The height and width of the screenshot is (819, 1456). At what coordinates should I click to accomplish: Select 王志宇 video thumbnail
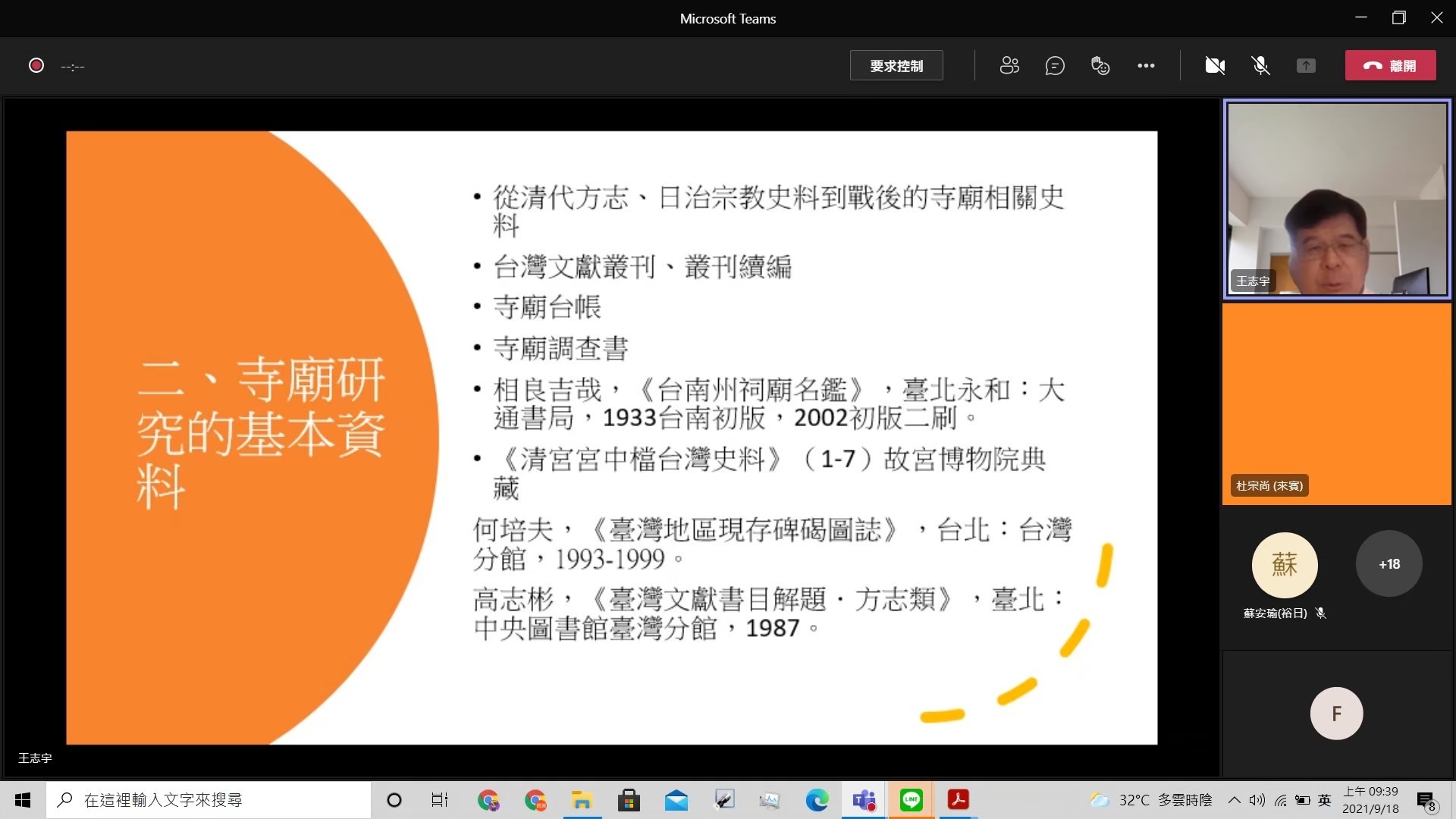tap(1336, 199)
